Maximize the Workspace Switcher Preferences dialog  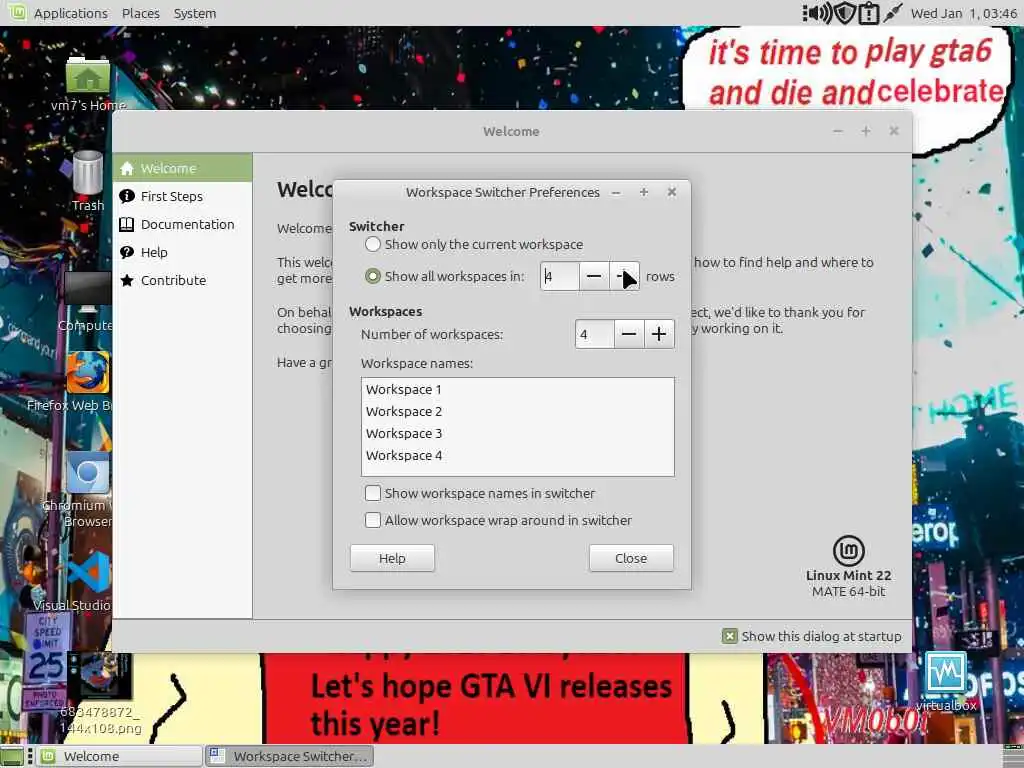pos(644,192)
